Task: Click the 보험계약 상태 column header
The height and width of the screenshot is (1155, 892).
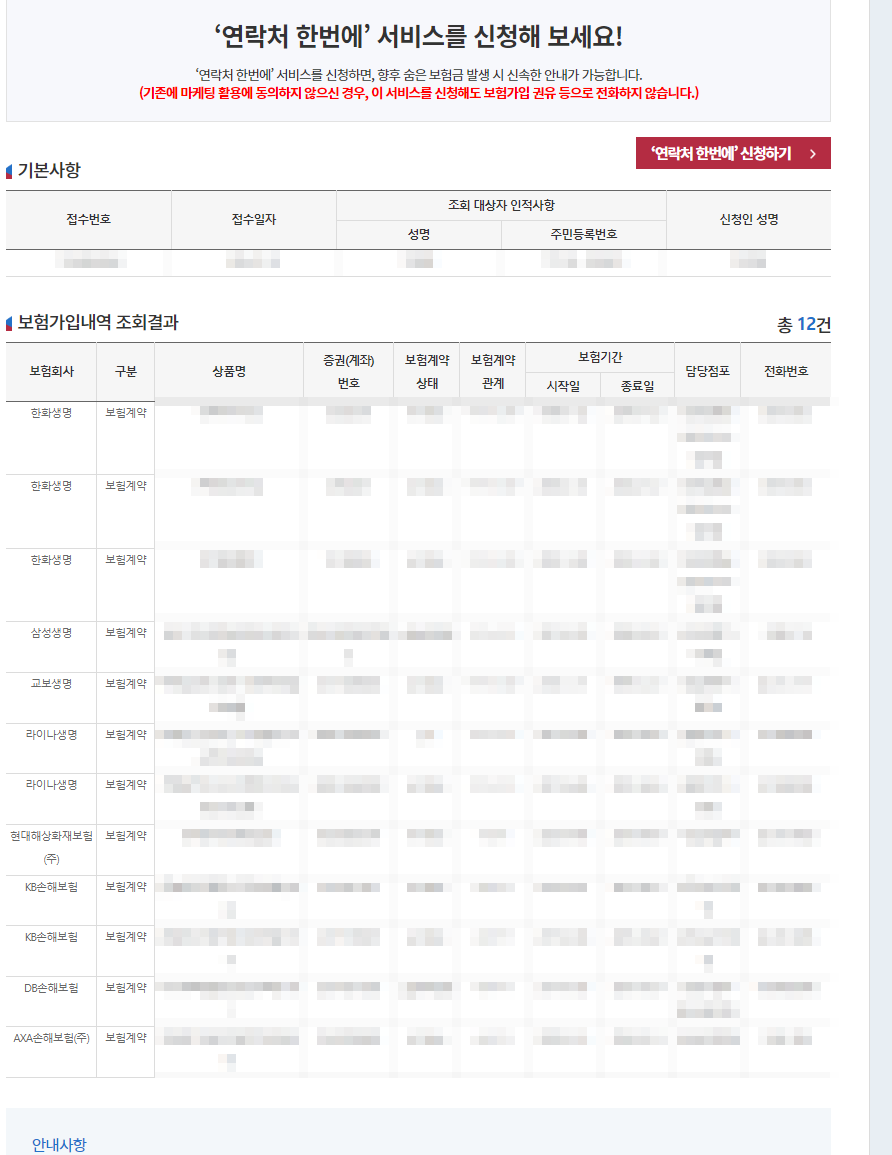Action: coord(426,371)
